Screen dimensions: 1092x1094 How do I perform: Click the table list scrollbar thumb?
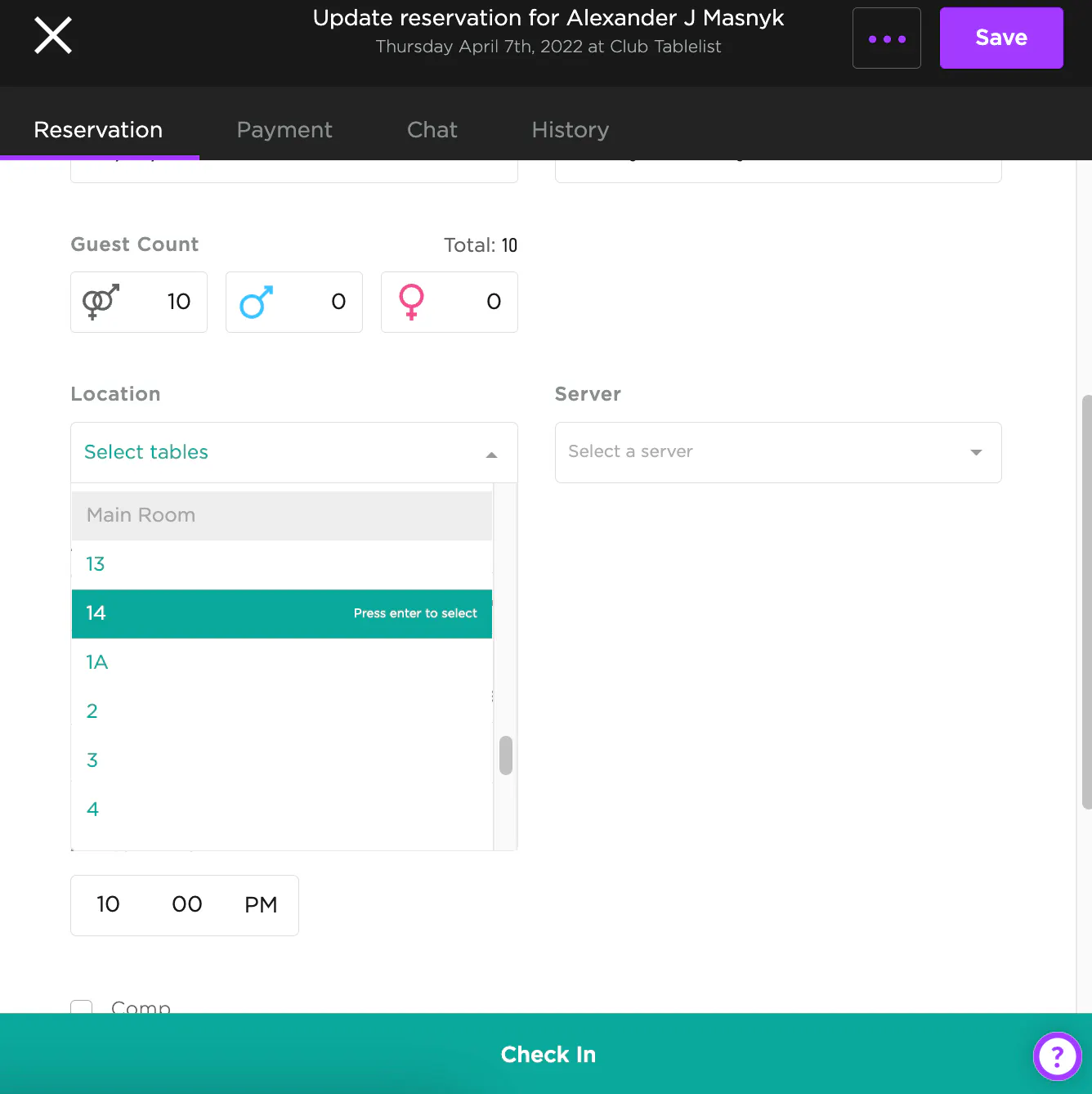pyautogui.click(x=506, y=755)
